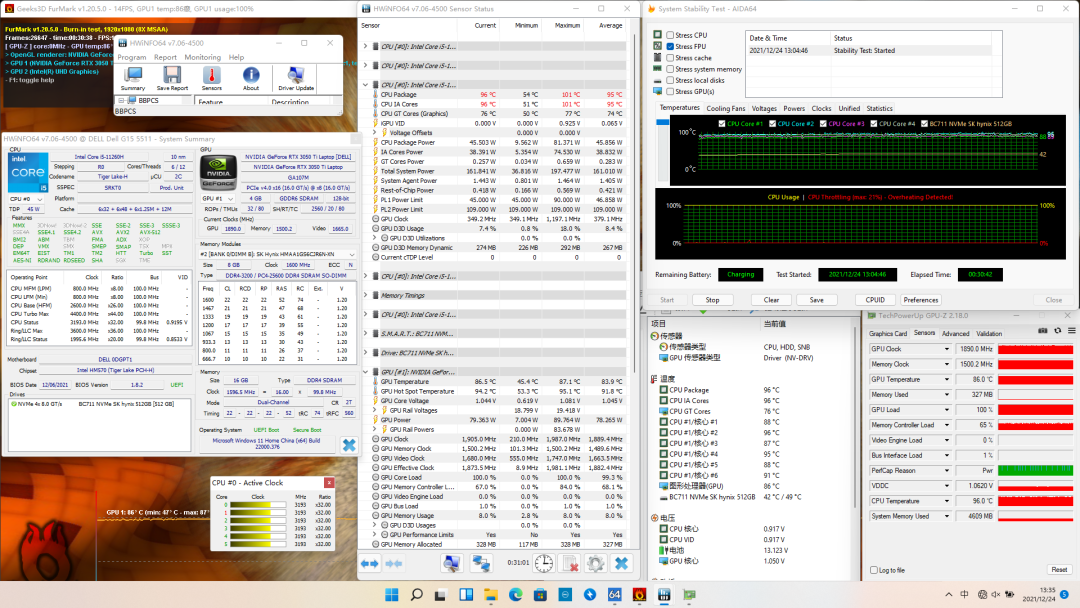Screen dimensions: 1080x608
Task: Switch to the Cooling Fans tab
Action: [725, 108]
